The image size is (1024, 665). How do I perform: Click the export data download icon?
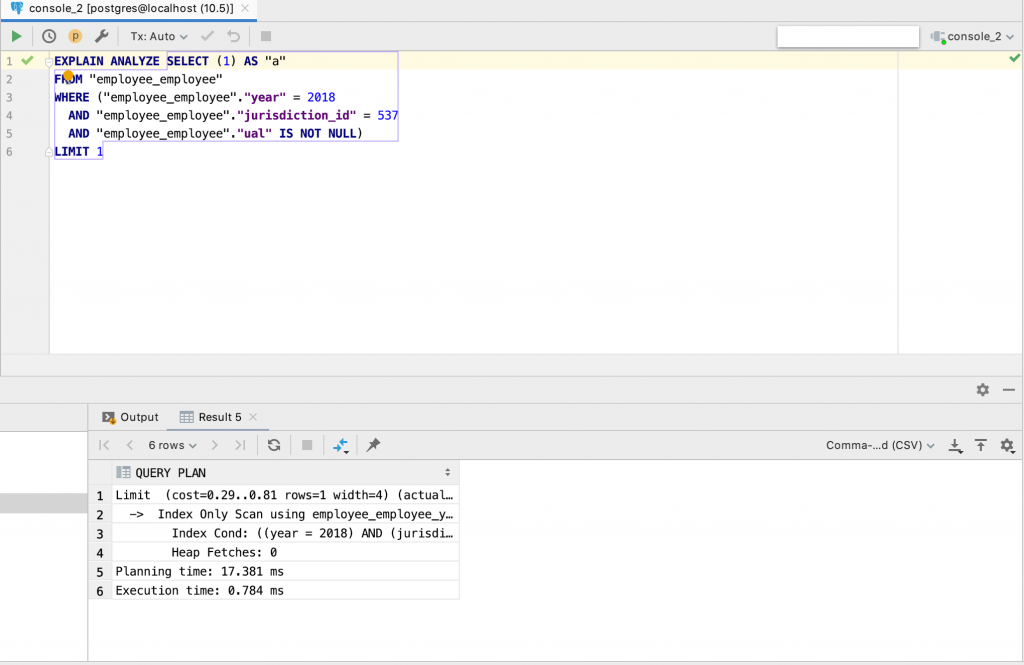955,446
